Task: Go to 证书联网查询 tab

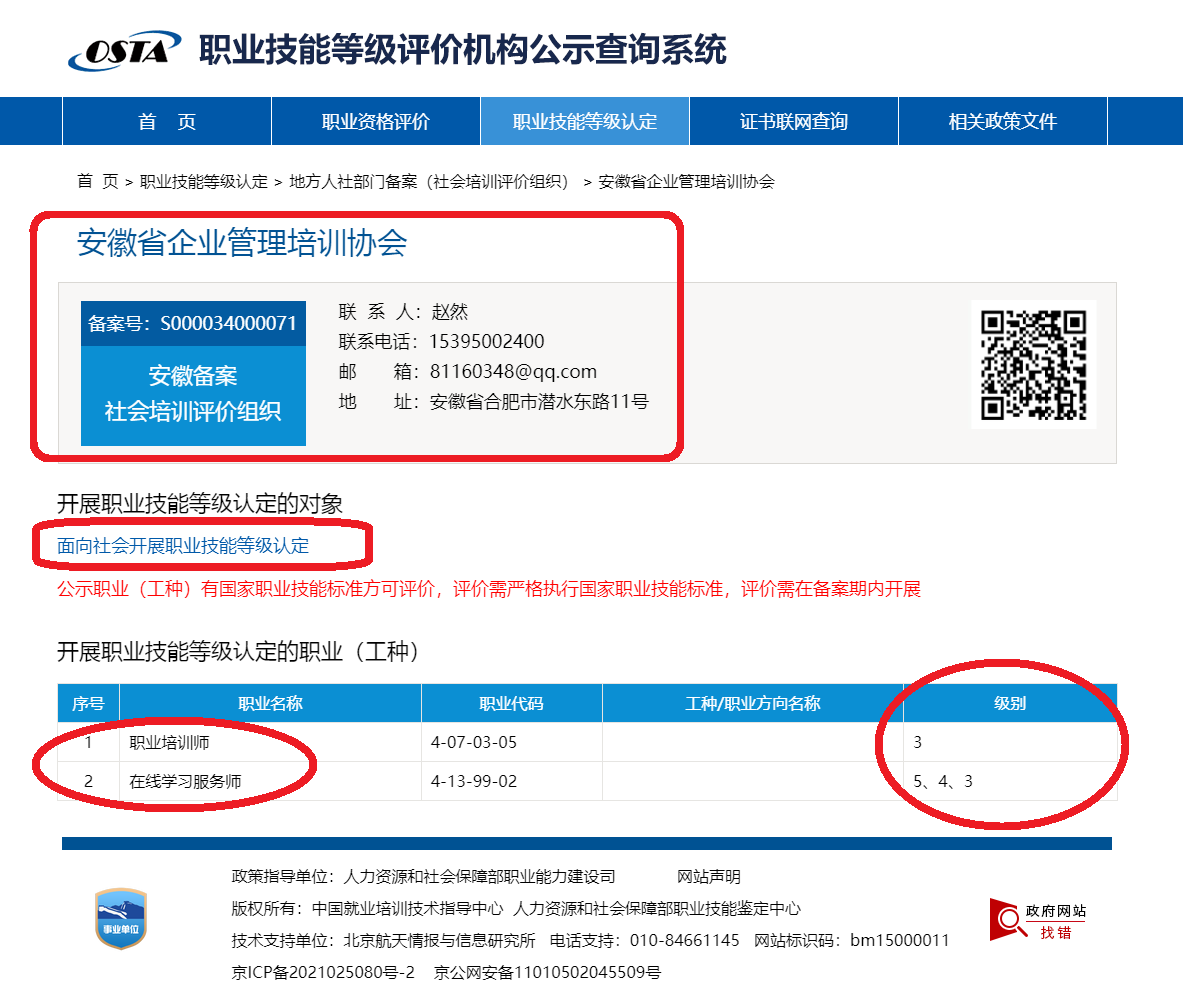Action: pos(794,121)
